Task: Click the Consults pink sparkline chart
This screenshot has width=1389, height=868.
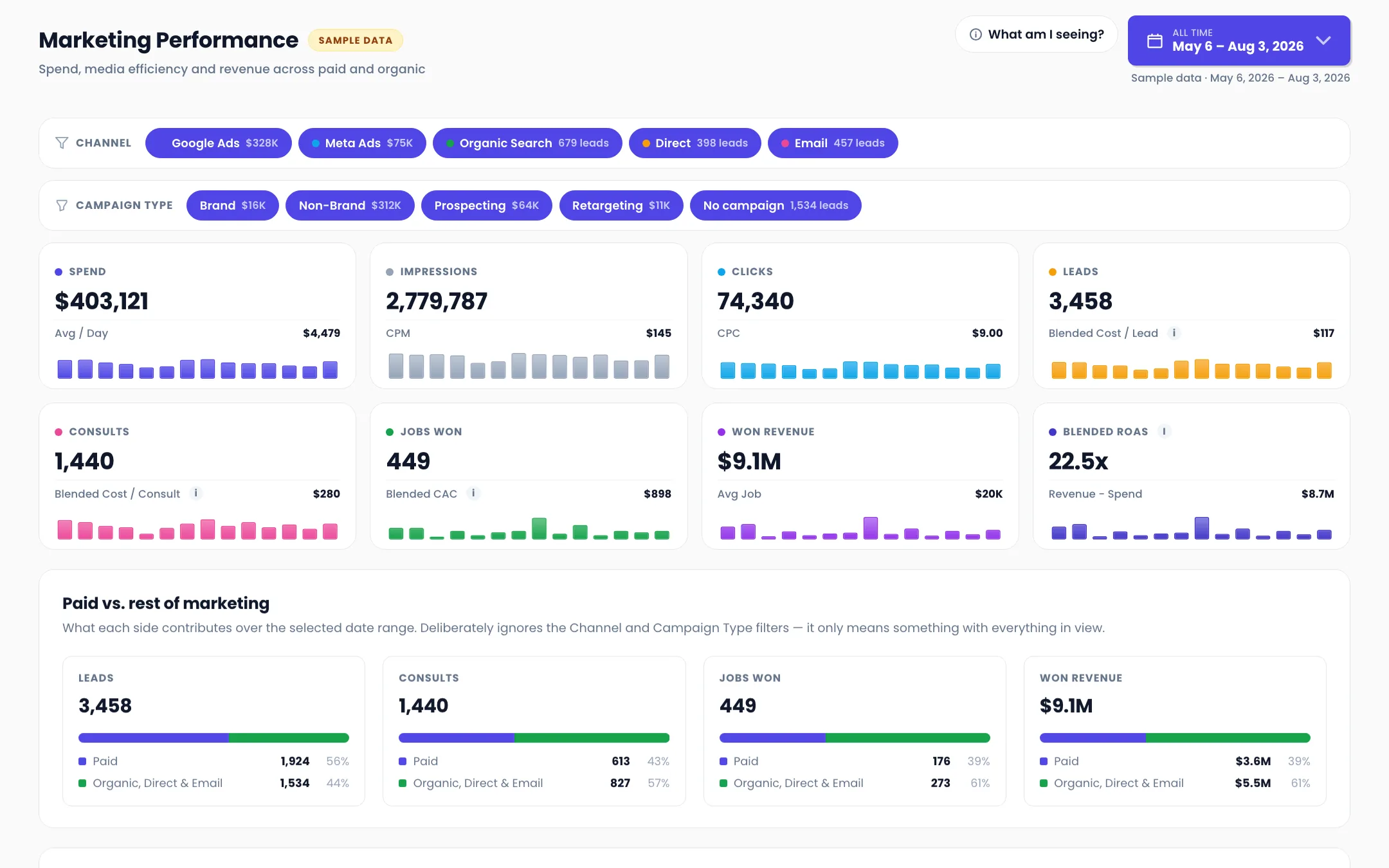Action: coord(197,529)
